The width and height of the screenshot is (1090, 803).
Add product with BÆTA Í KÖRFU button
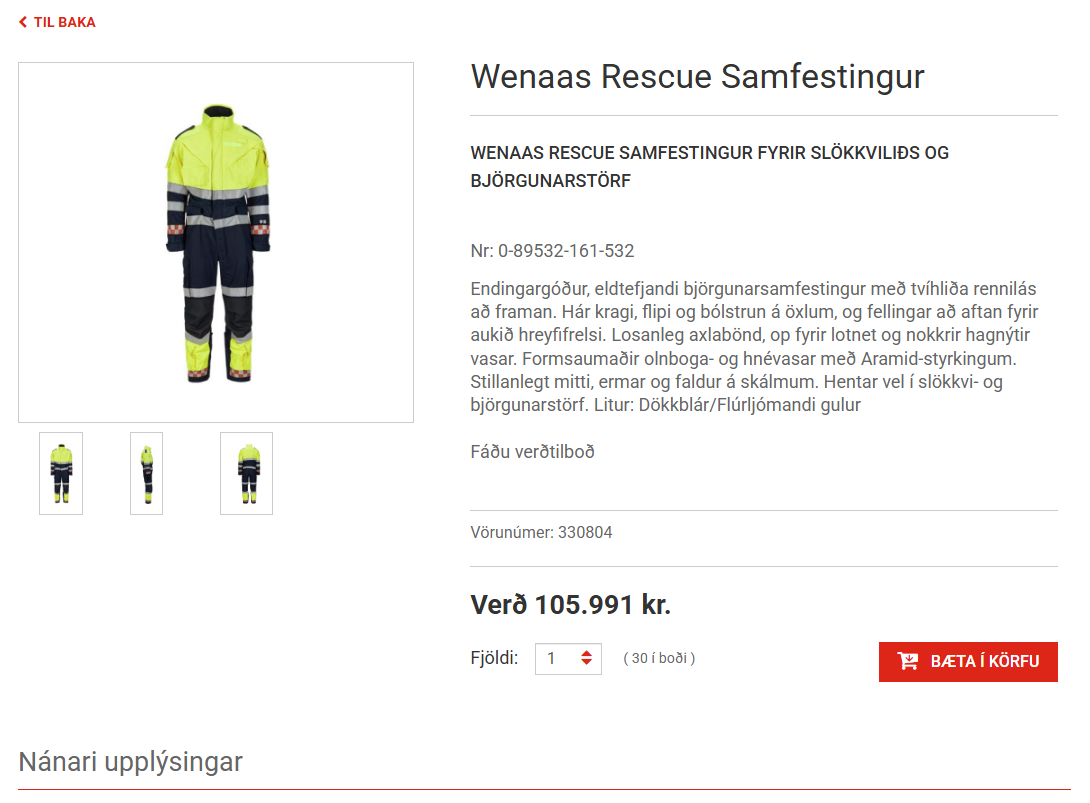tap(968, 662)
